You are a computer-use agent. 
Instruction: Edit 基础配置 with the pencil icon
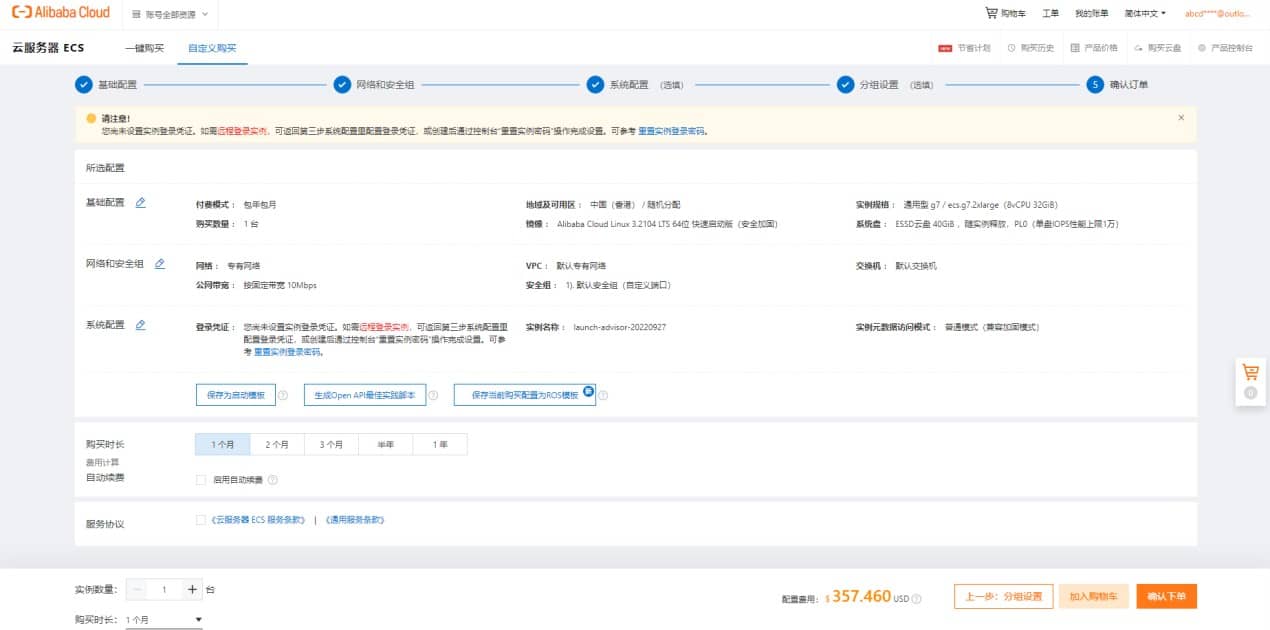point(140,202)
